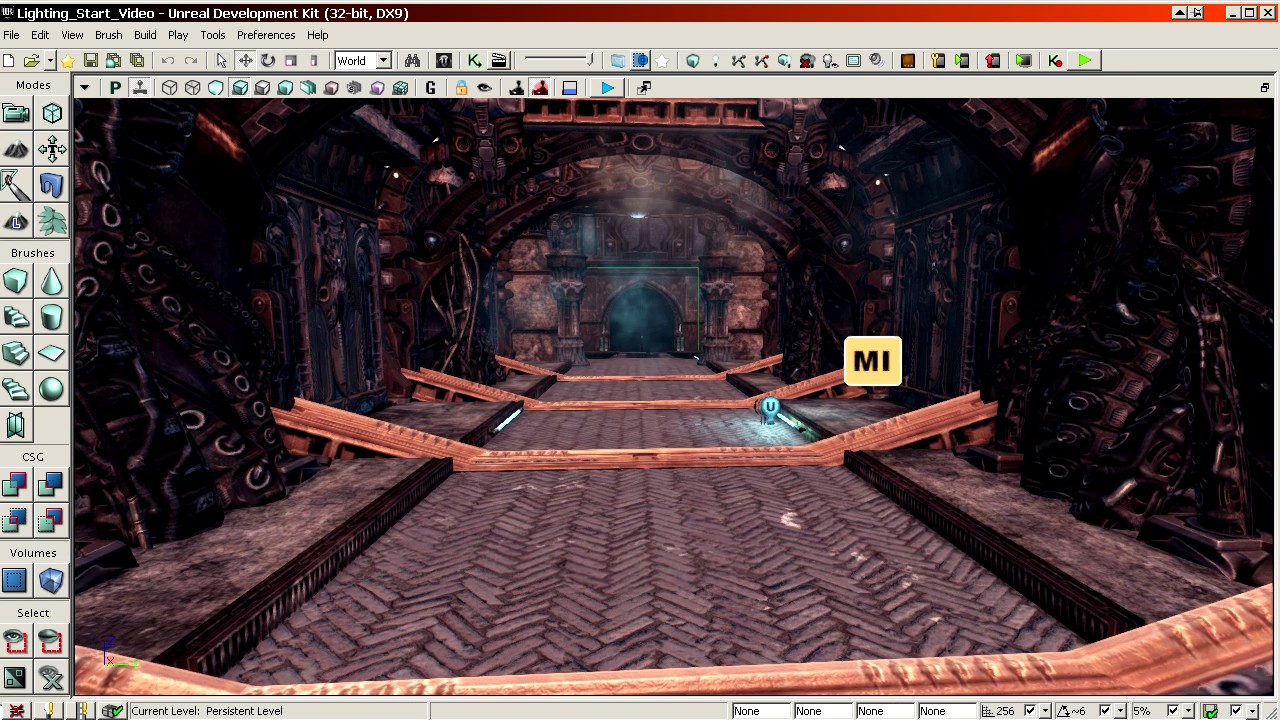Click Build Geometry cube icon
Screen dimensions: 1280x720
tap(692, 61)
